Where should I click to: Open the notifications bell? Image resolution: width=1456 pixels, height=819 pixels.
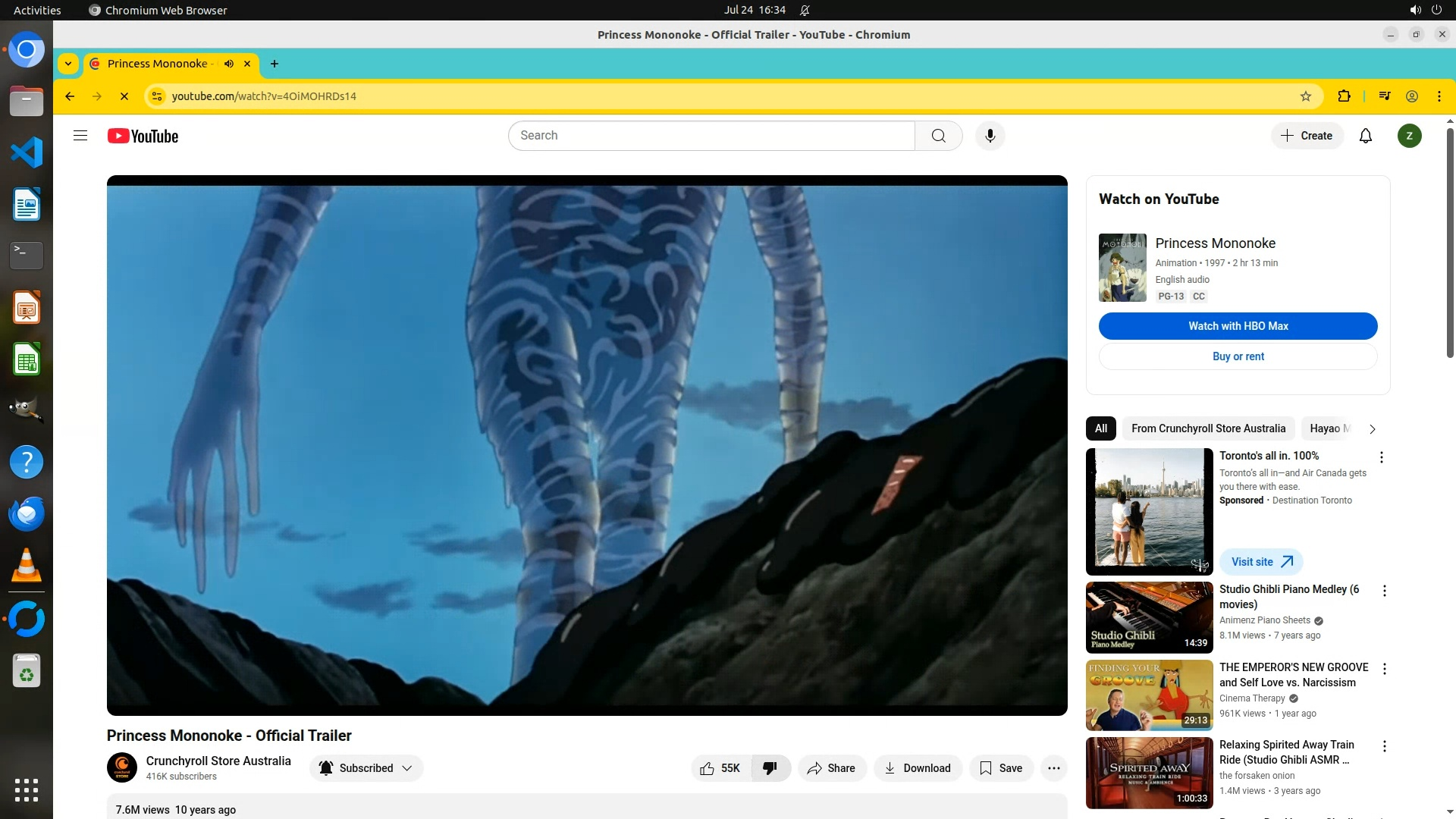[1365, 136]
